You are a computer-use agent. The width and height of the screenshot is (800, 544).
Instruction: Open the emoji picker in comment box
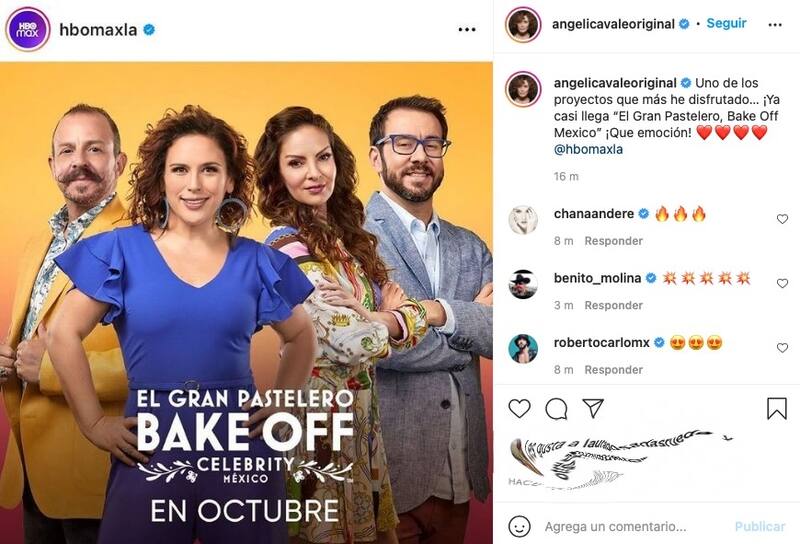(x=519, y=526)
